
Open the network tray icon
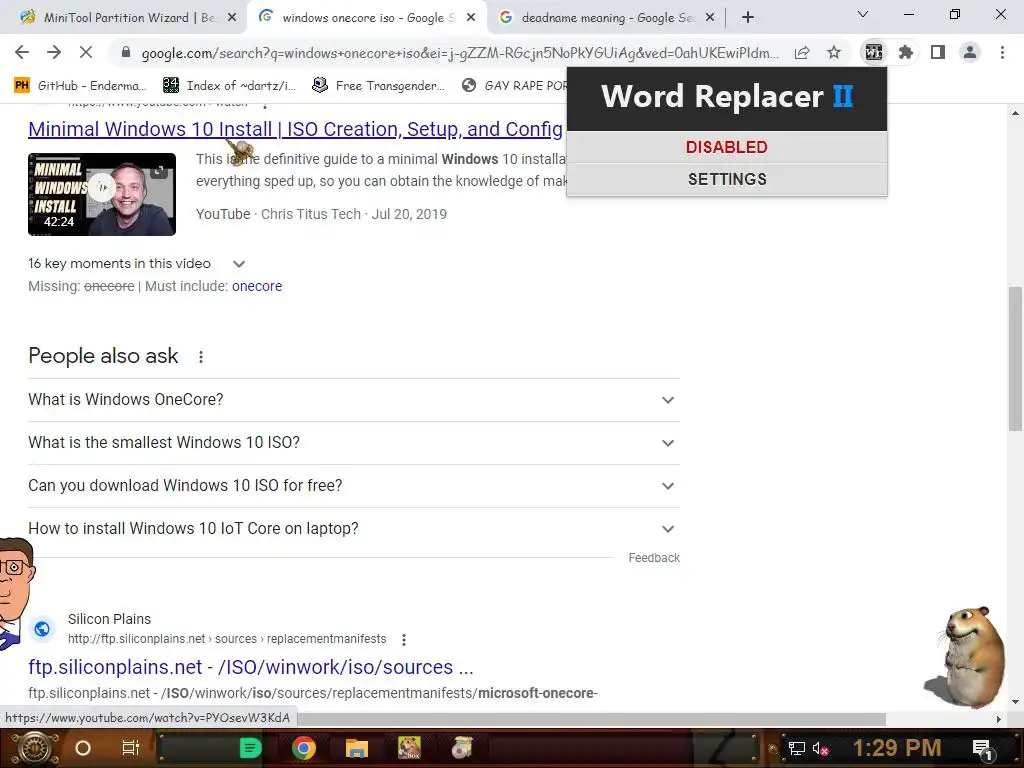tap(797, 748)
